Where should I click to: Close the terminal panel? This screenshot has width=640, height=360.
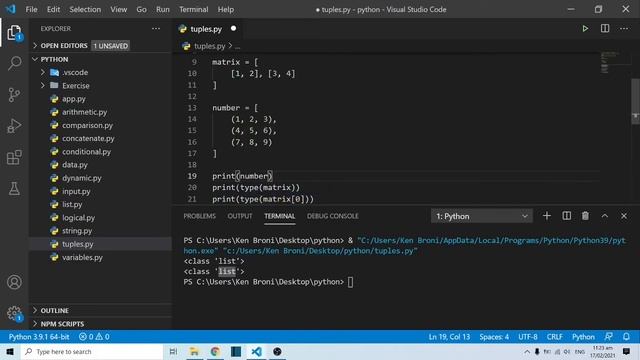(624, 216)
